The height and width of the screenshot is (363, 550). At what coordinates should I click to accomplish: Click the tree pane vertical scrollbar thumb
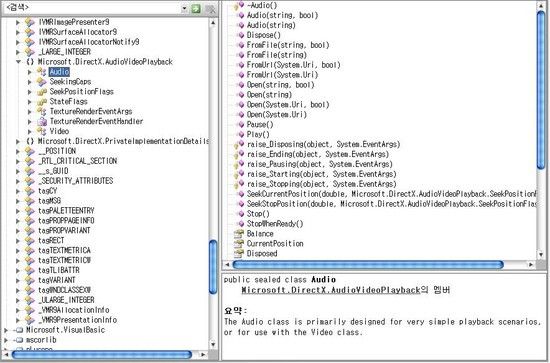pos(213,267)
